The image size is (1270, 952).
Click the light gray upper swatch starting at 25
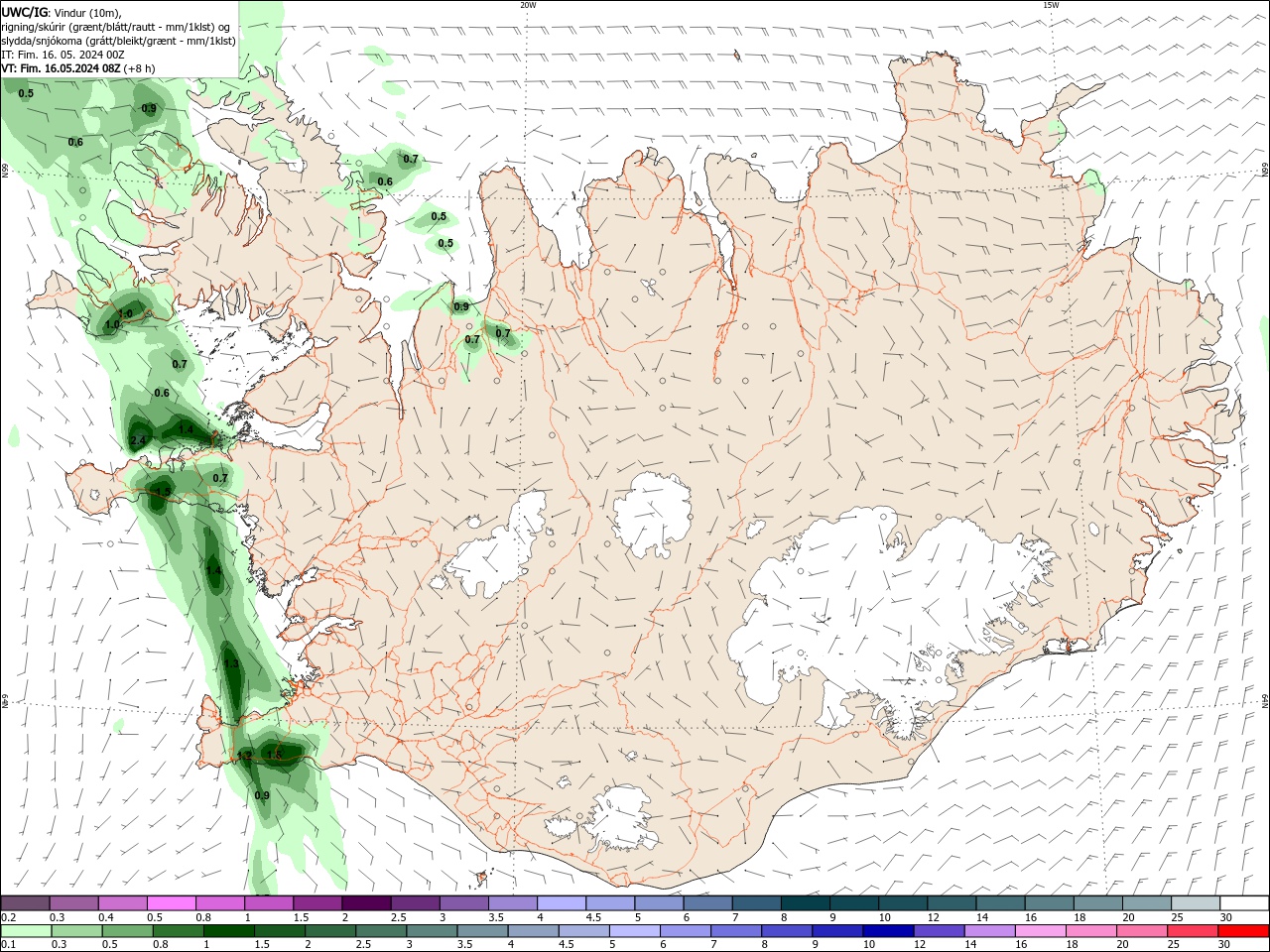[1197, 903]
